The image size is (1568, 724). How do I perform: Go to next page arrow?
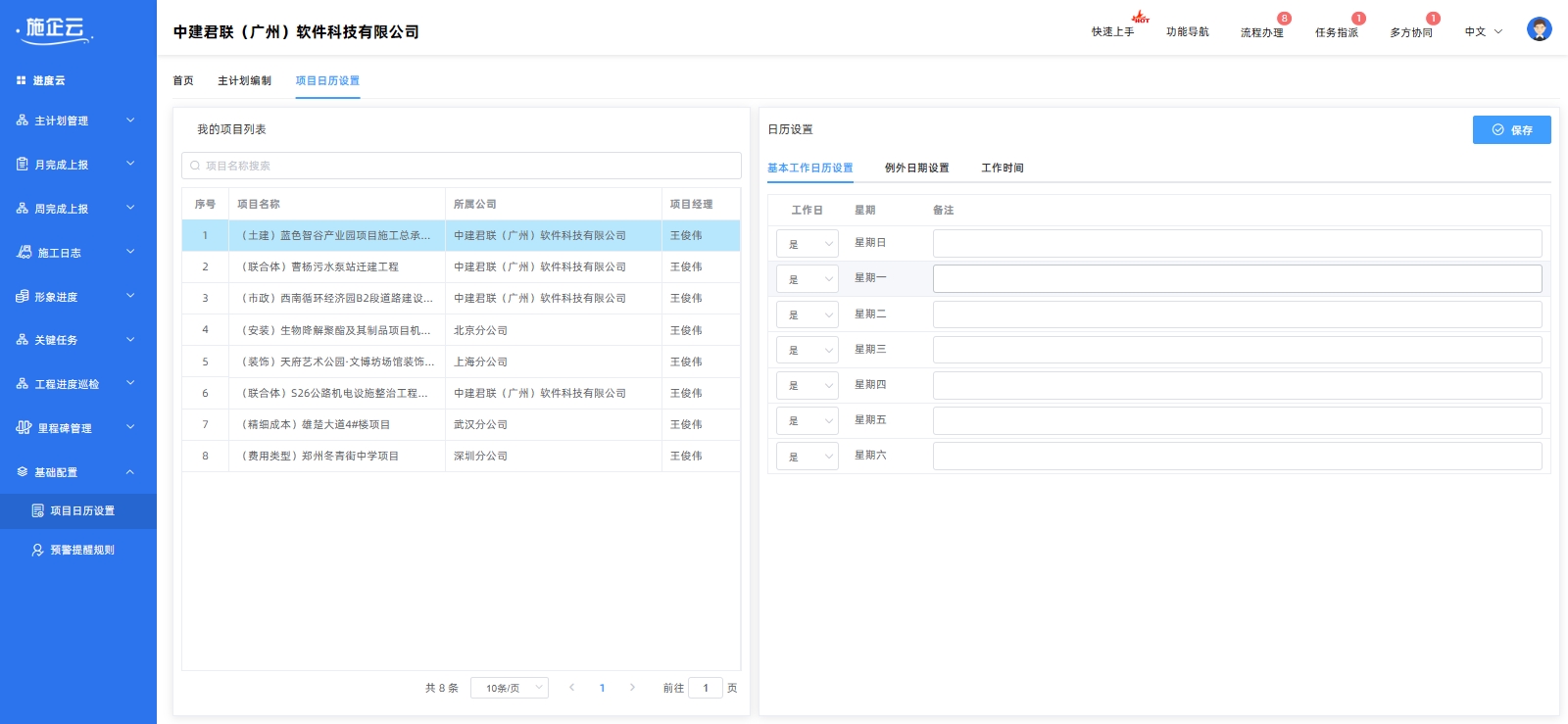632,688
